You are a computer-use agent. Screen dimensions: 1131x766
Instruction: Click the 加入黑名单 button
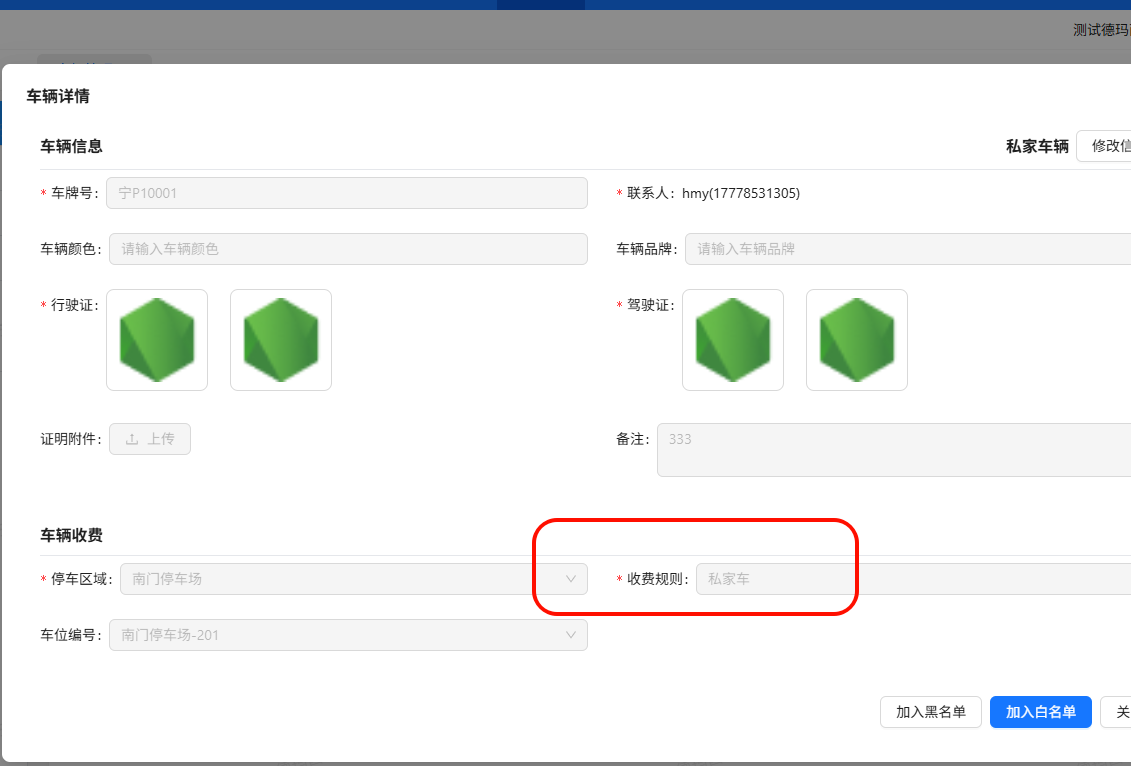pyautogui.click(x=931, y=712)
